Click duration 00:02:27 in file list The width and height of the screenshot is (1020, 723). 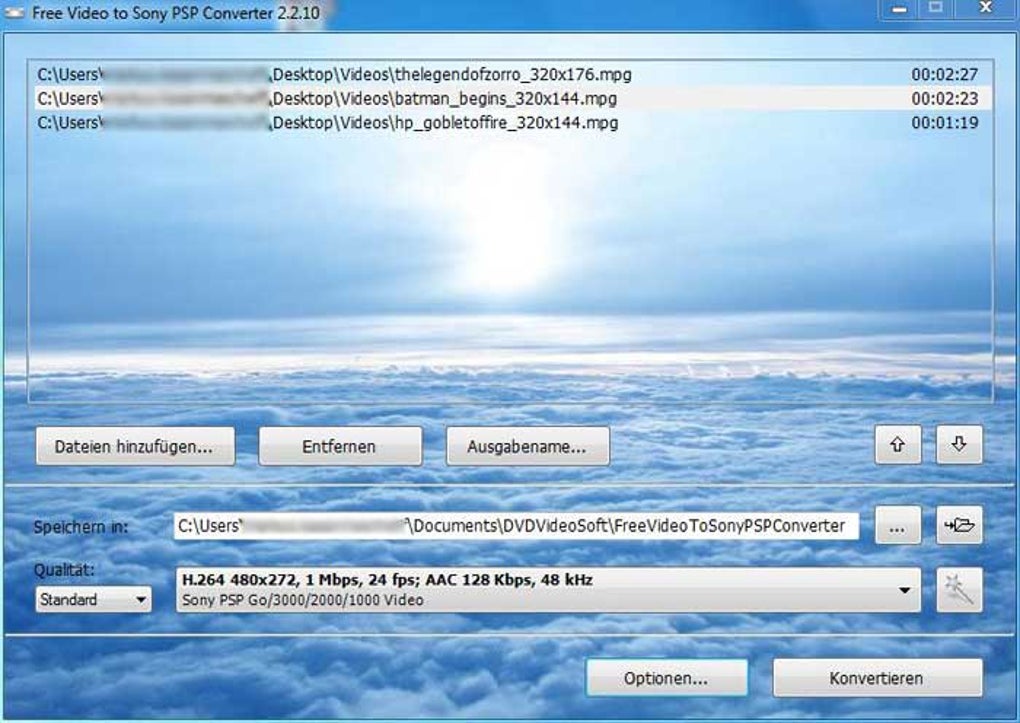945,75
